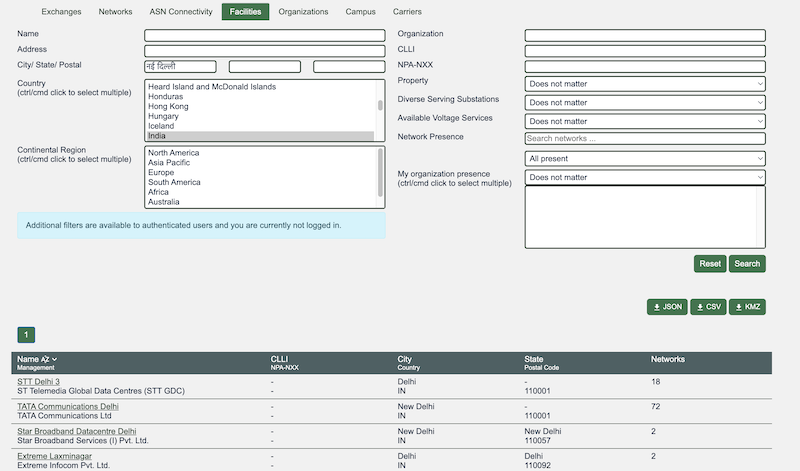Viewport: 800px width, 471px height.
Task: Focus the Organization input field
Action: (x=645, y=35)
